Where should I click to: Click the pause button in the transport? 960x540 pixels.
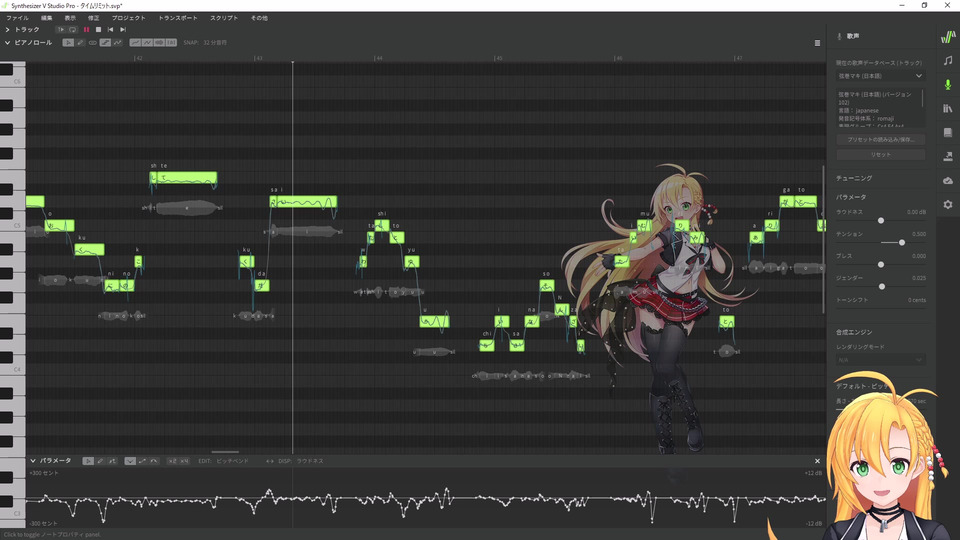(x=86, y=29)
